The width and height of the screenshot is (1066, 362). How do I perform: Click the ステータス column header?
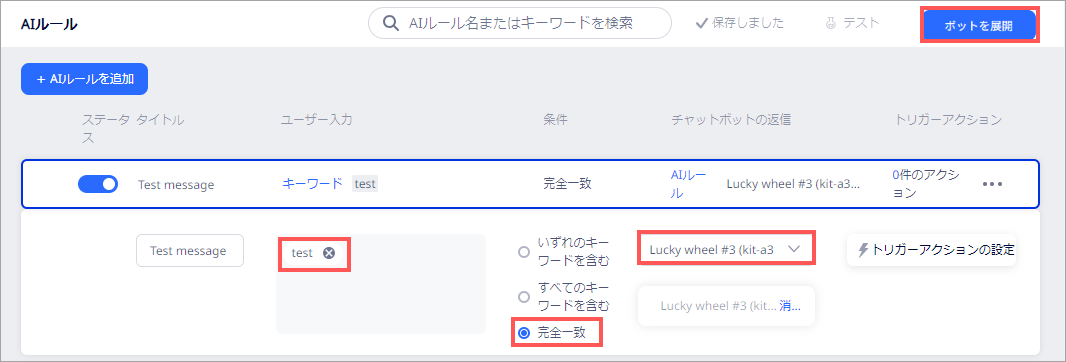coord(105,129)
